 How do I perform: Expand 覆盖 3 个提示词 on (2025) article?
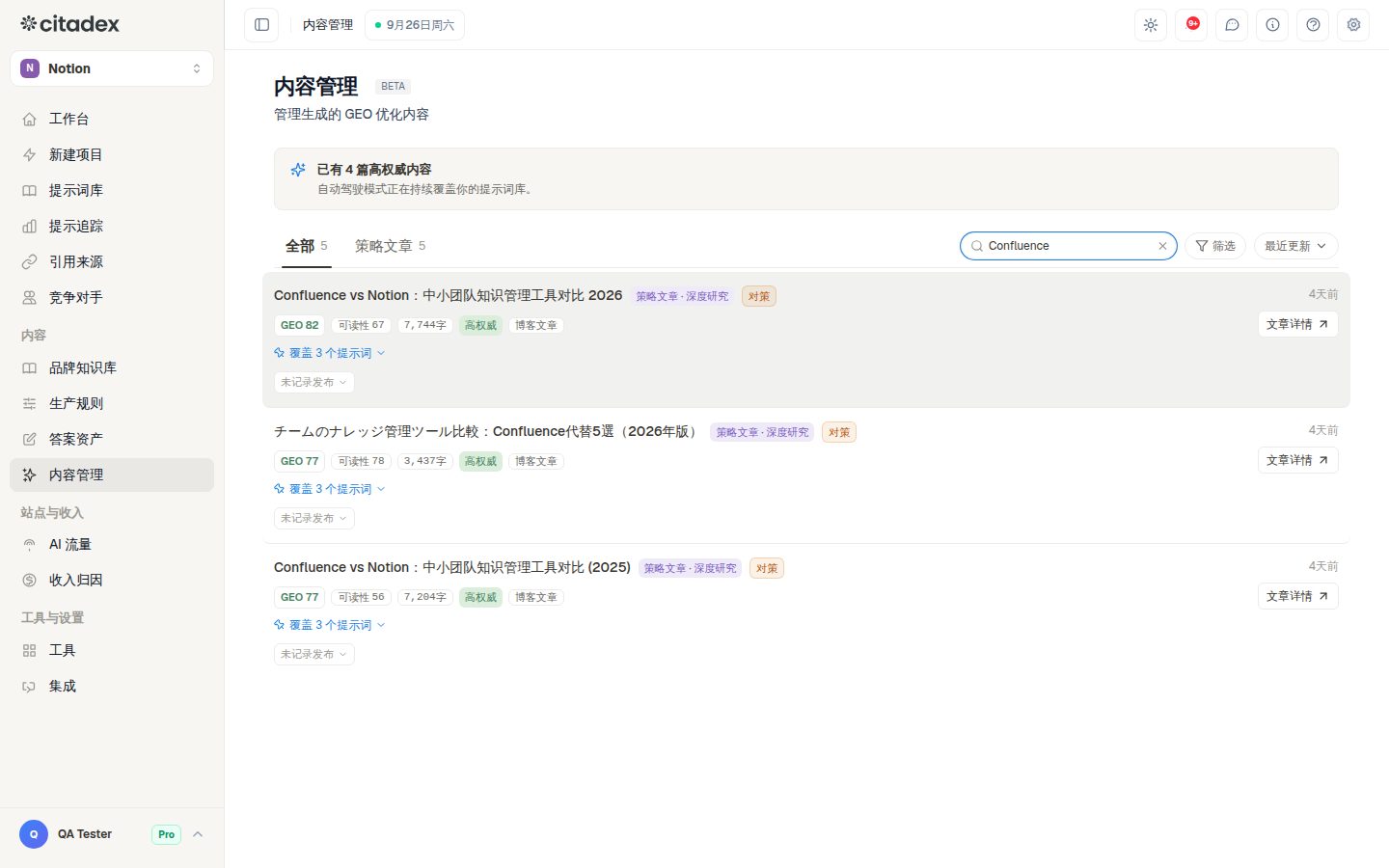(330, 625)
